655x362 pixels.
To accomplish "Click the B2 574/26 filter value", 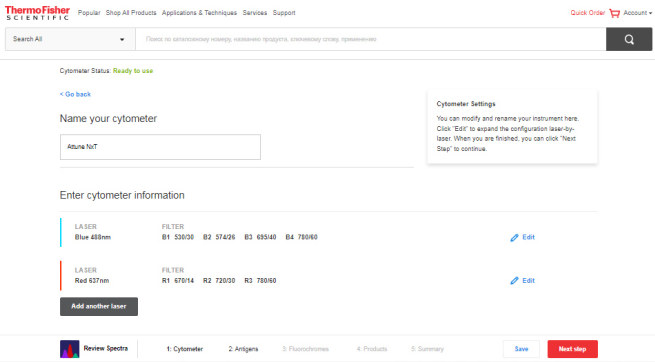I will coord(219,237).
